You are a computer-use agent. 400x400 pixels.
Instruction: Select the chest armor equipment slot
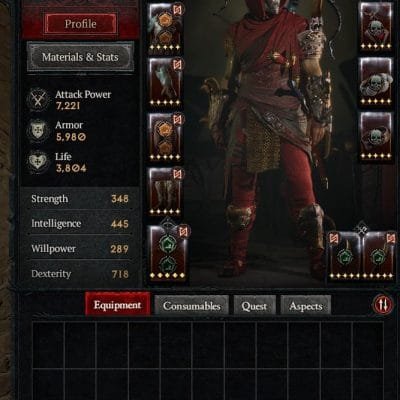click(165, 83)
